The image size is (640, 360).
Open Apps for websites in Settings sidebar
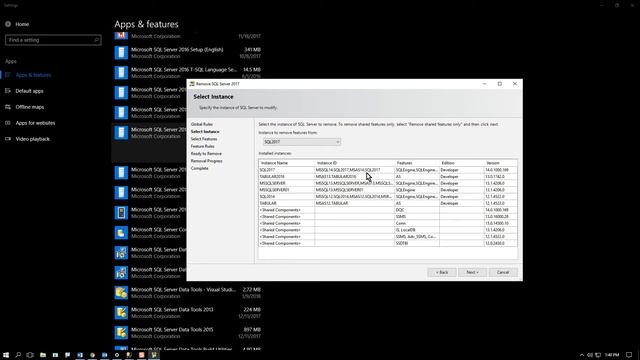click(x=35, y=123)
